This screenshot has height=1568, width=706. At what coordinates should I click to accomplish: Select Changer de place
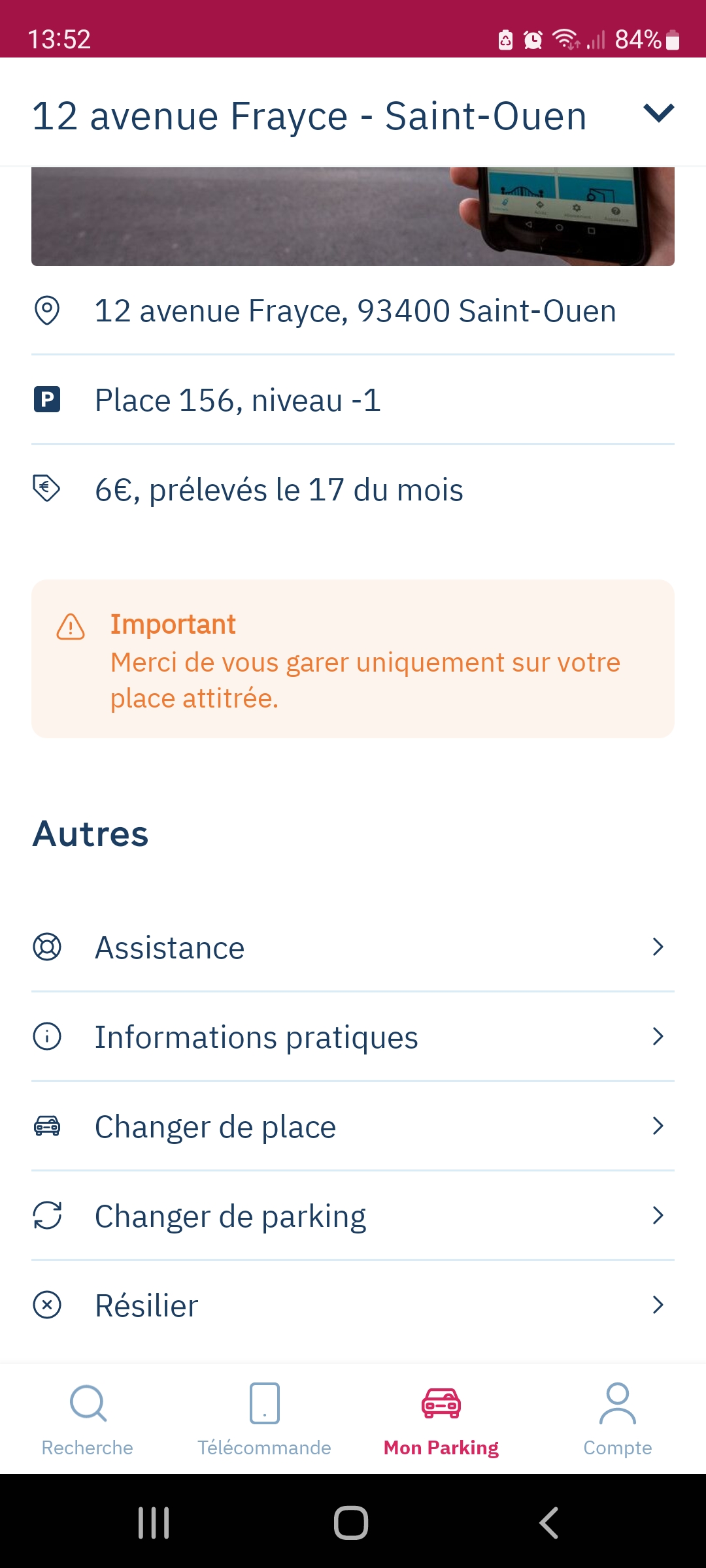tap(353, 1126)
